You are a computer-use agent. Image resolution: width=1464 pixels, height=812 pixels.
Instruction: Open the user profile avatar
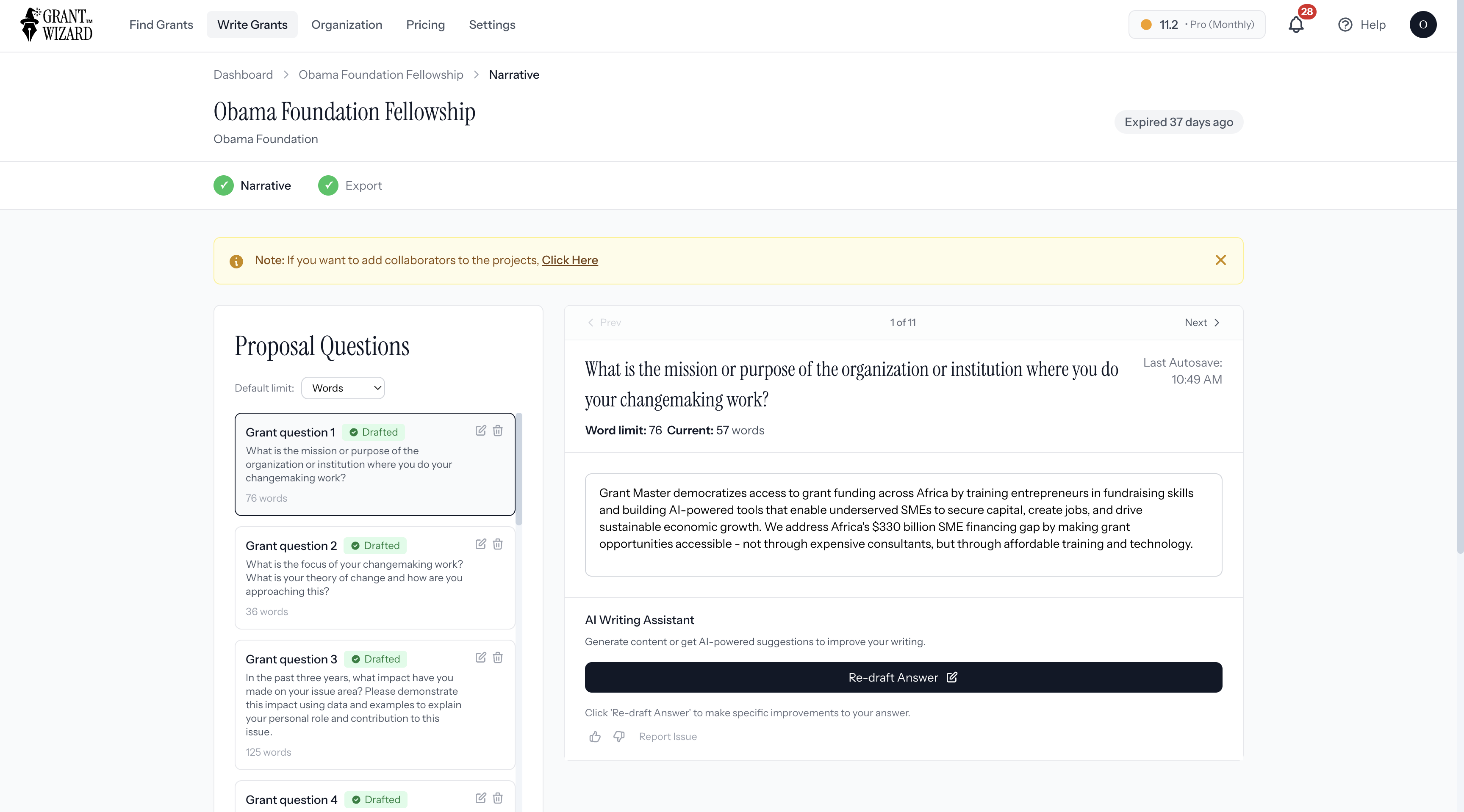(x=1422, y=25)
